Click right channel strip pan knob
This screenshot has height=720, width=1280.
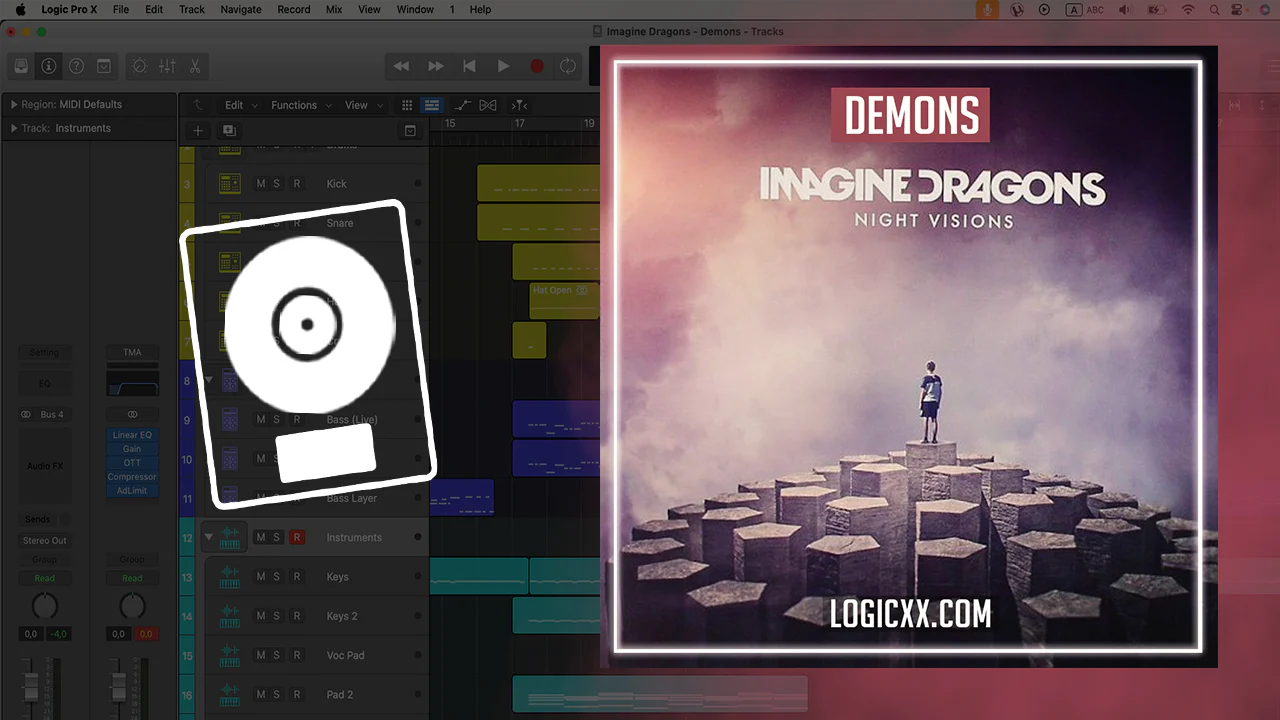[132, 605]
